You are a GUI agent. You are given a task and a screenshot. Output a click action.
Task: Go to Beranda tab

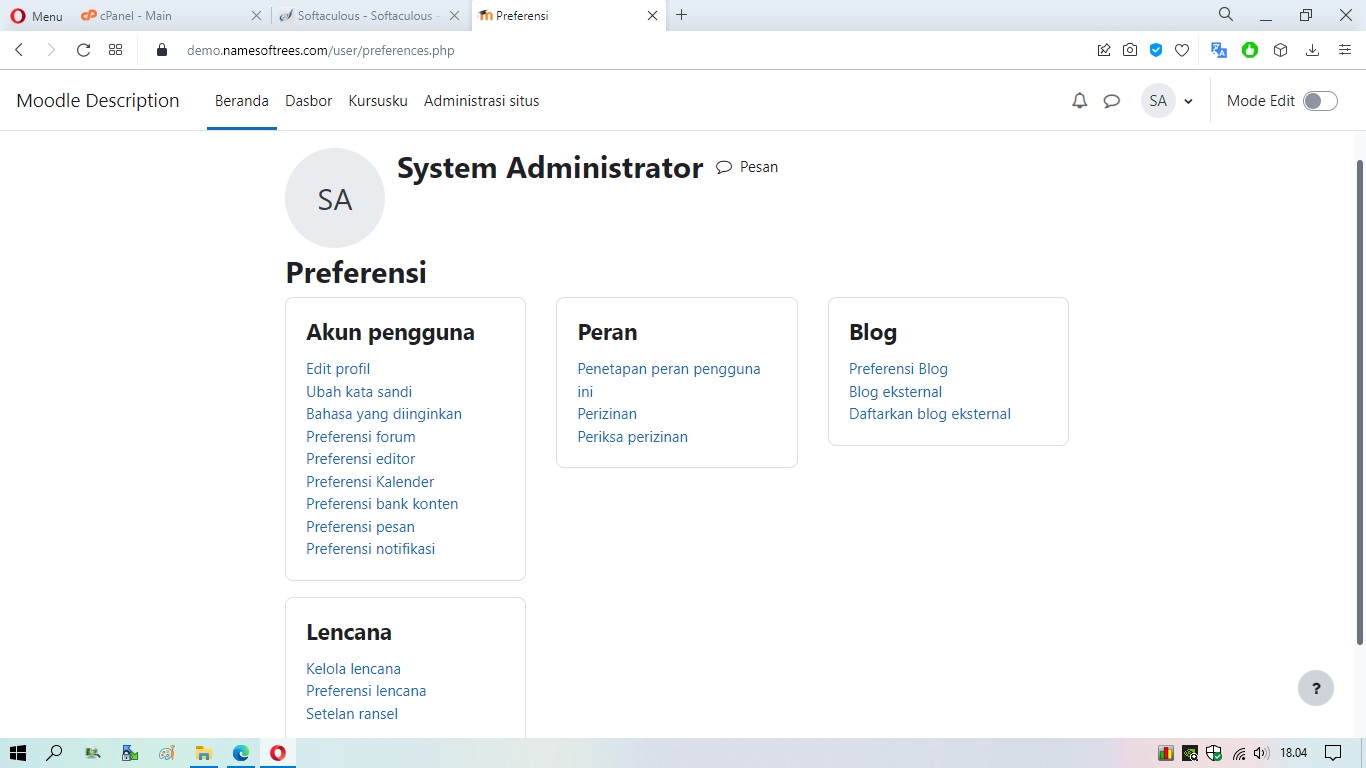[x=242, y=101]
